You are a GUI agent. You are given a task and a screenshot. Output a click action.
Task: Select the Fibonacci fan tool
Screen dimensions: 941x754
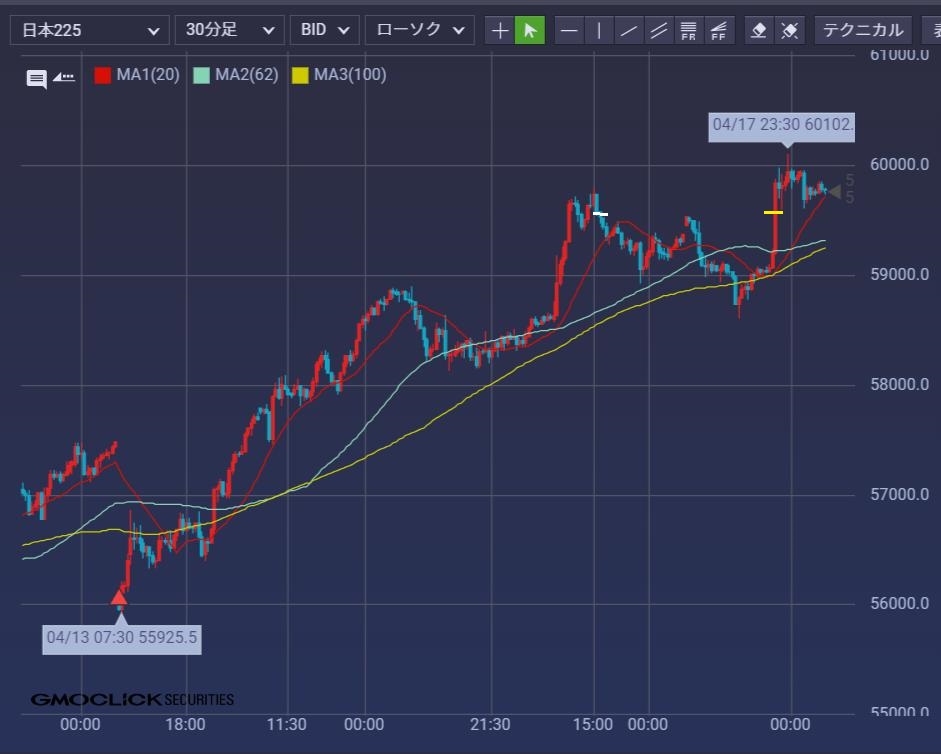coord(717,30)
